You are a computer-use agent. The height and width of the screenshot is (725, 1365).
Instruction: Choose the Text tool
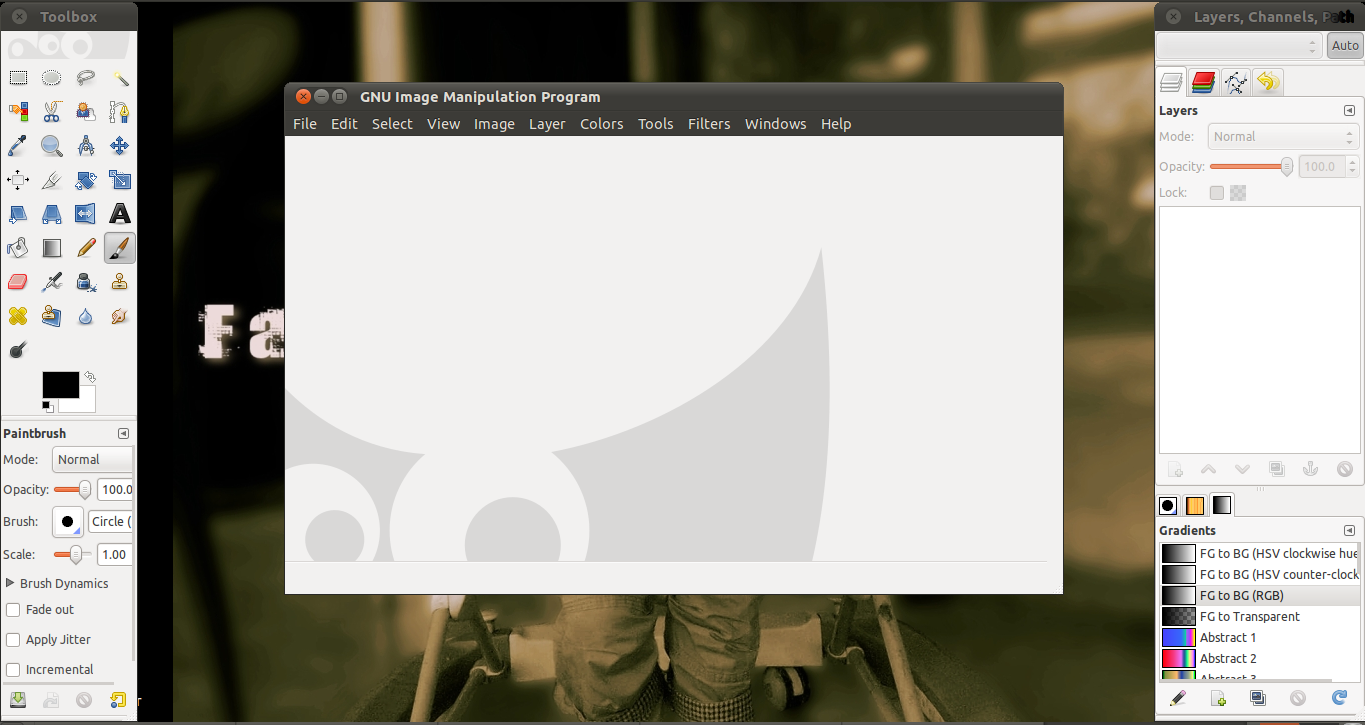[120, 213]
